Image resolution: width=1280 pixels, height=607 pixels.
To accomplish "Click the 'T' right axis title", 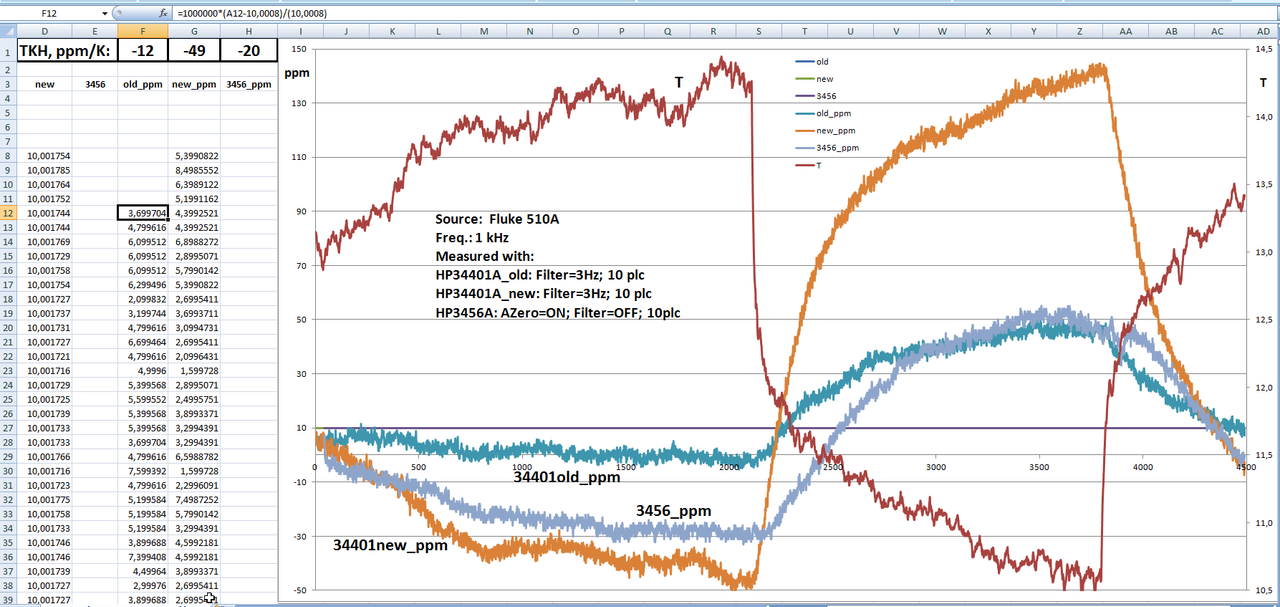I will [x=1264, y=83].
